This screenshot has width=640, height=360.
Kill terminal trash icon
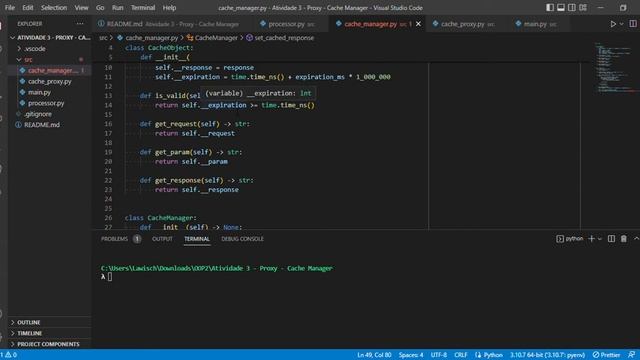pyautogui.click(x=624, y=239)
